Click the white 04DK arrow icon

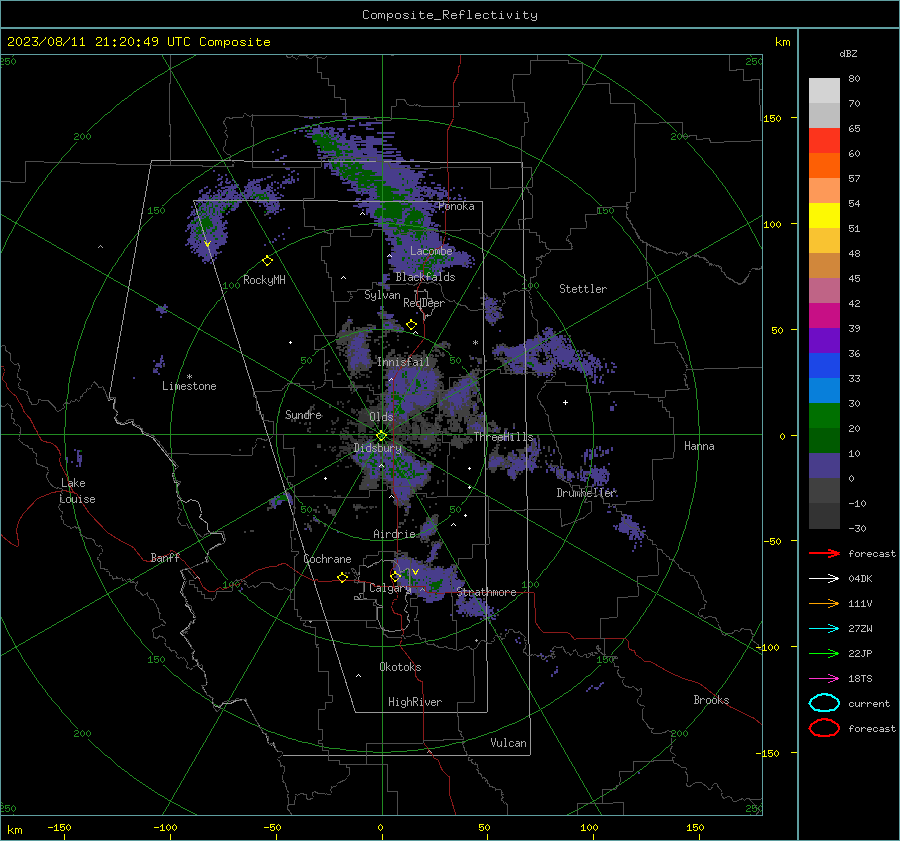824,579
